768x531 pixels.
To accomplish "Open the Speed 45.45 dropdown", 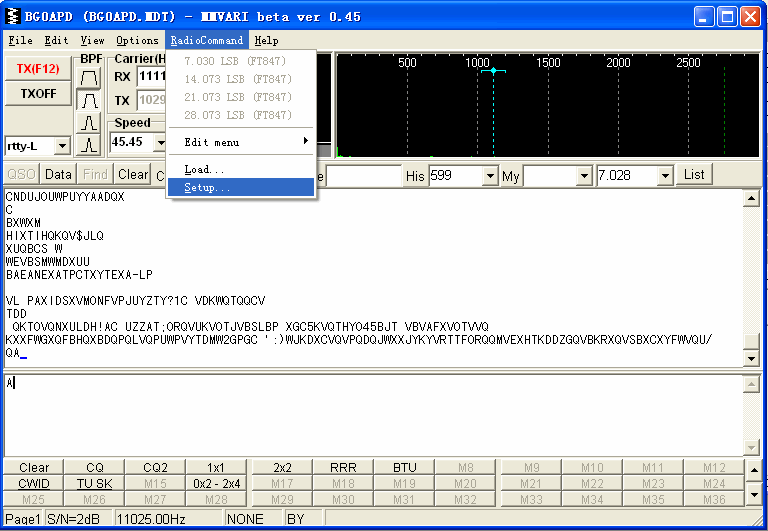I will tap(161, 143).
